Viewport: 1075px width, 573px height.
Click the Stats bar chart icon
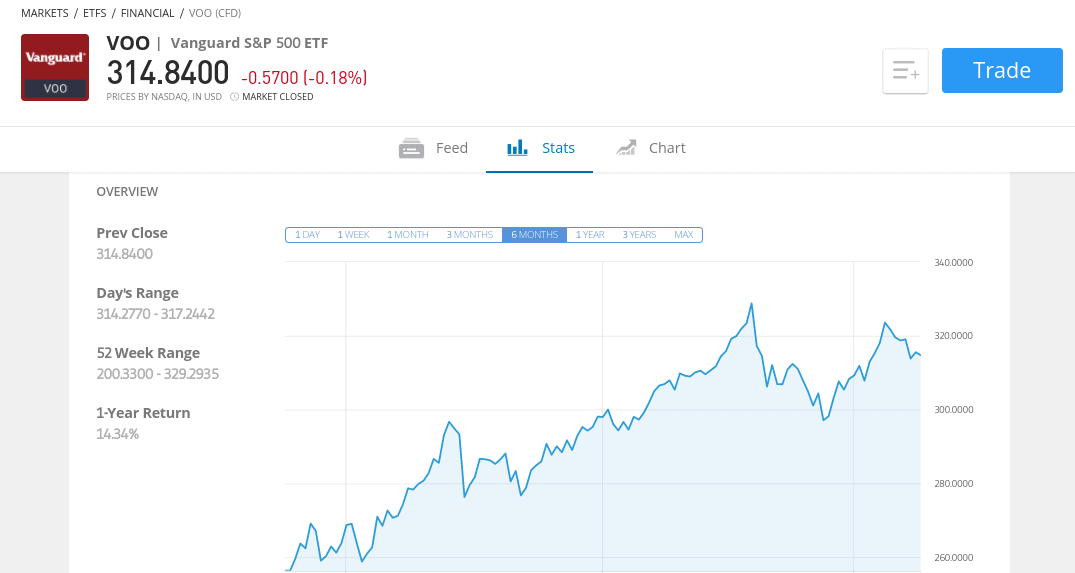click(517, 147)
